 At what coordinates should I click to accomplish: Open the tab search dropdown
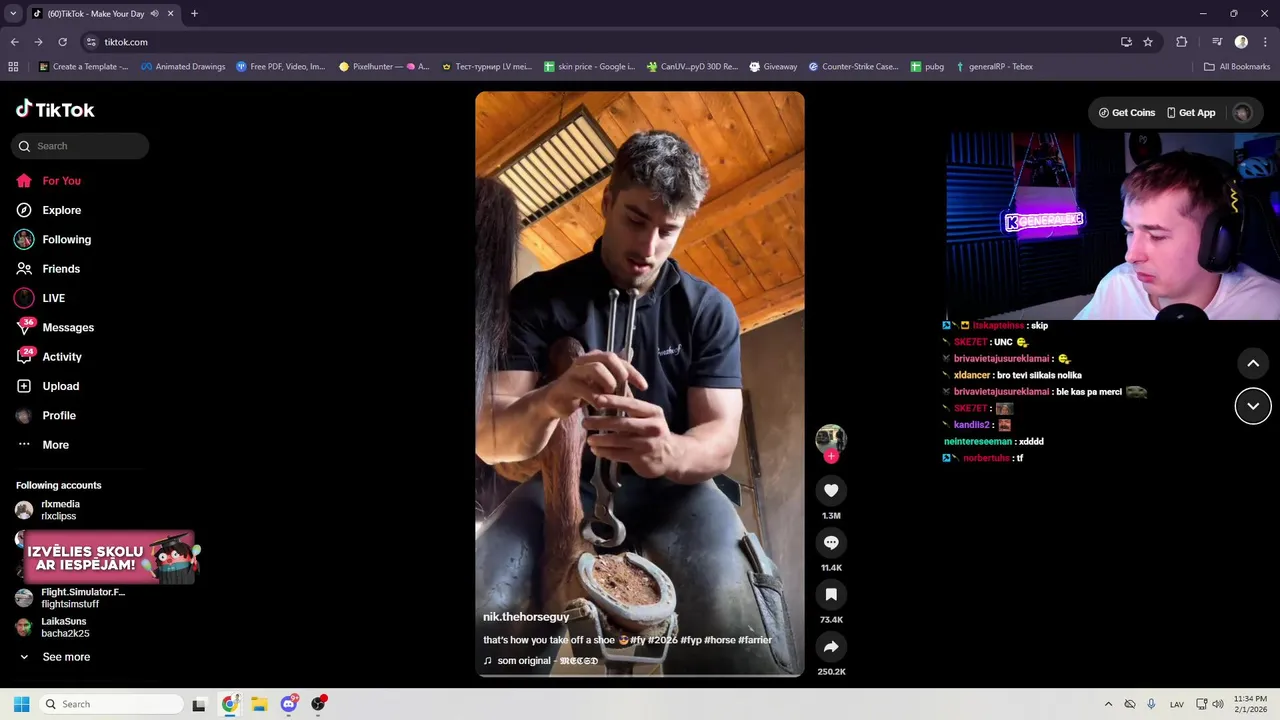click(x=13, y=14)
